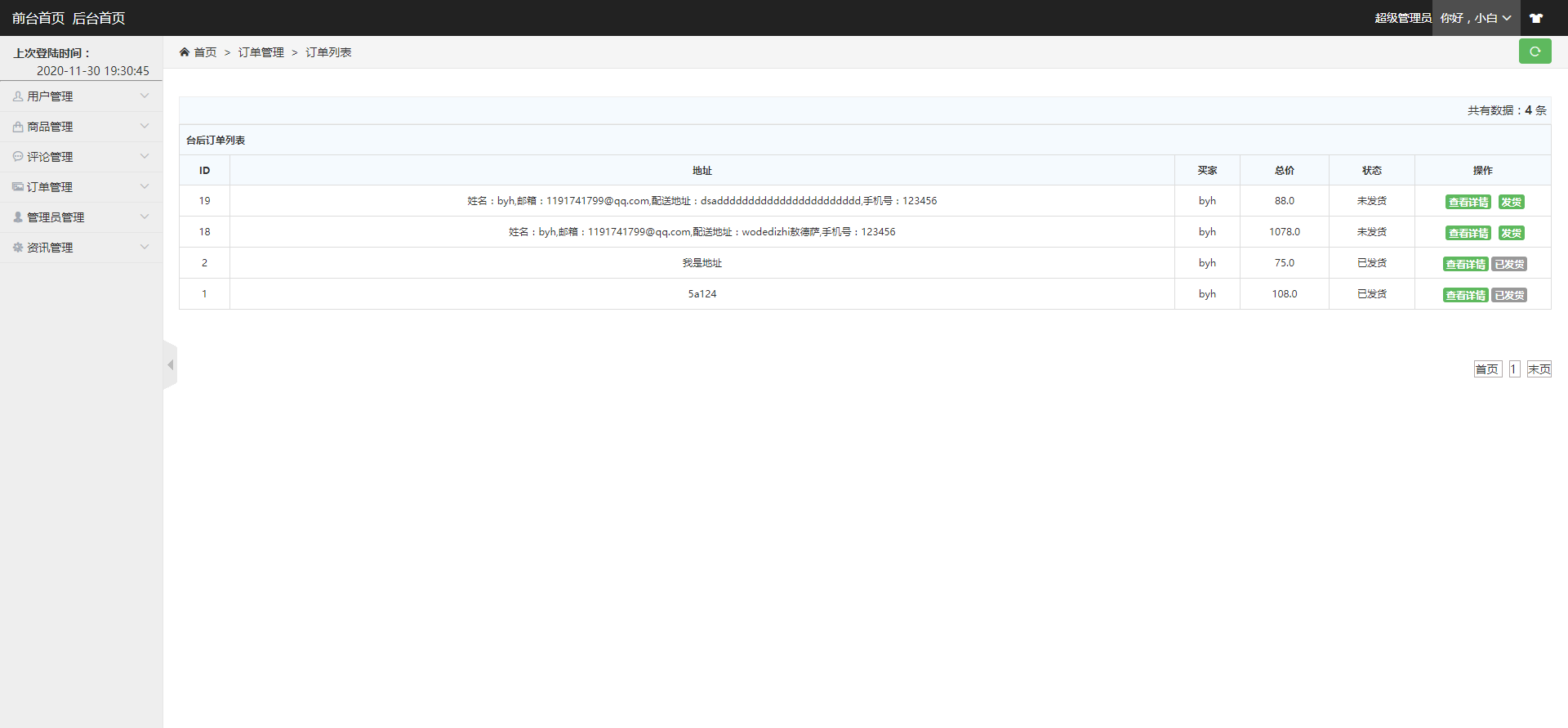The image size is (1568, 728).
Task: Click the 状态 column header
Action: (x=1372, y=171)
